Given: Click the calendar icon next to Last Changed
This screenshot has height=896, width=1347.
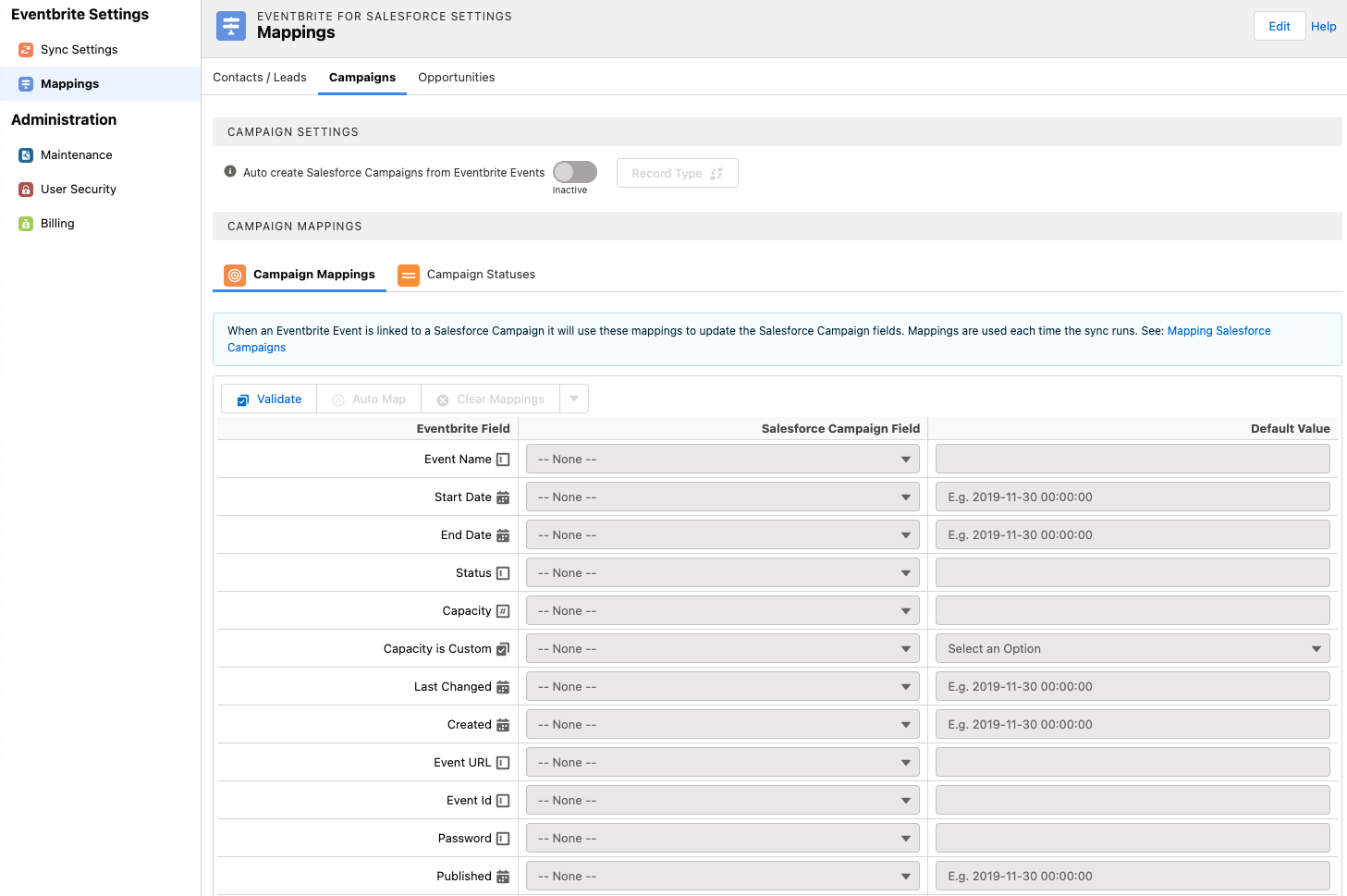Looking at the screenshot, I should click(503, 687).
